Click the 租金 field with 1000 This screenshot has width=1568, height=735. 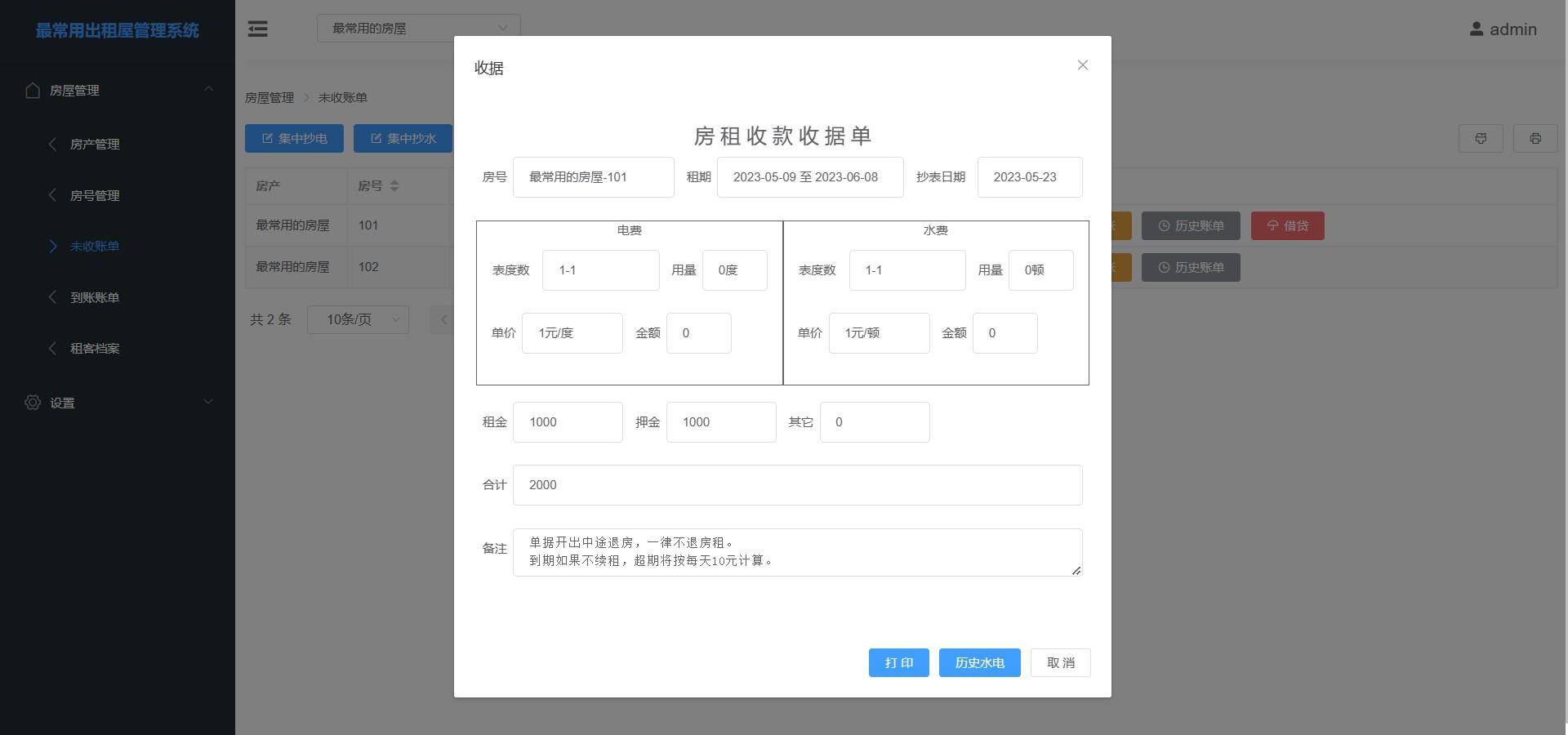point(568,422)
